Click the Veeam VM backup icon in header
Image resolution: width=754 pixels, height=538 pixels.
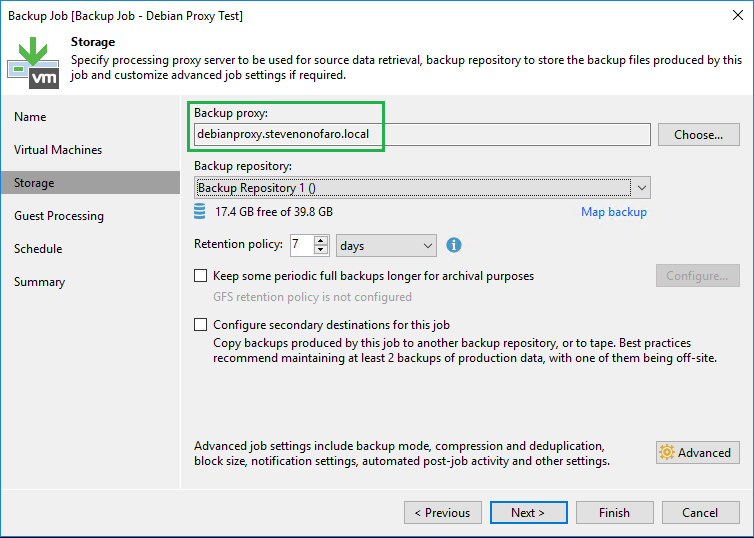(x=33, y=61)
